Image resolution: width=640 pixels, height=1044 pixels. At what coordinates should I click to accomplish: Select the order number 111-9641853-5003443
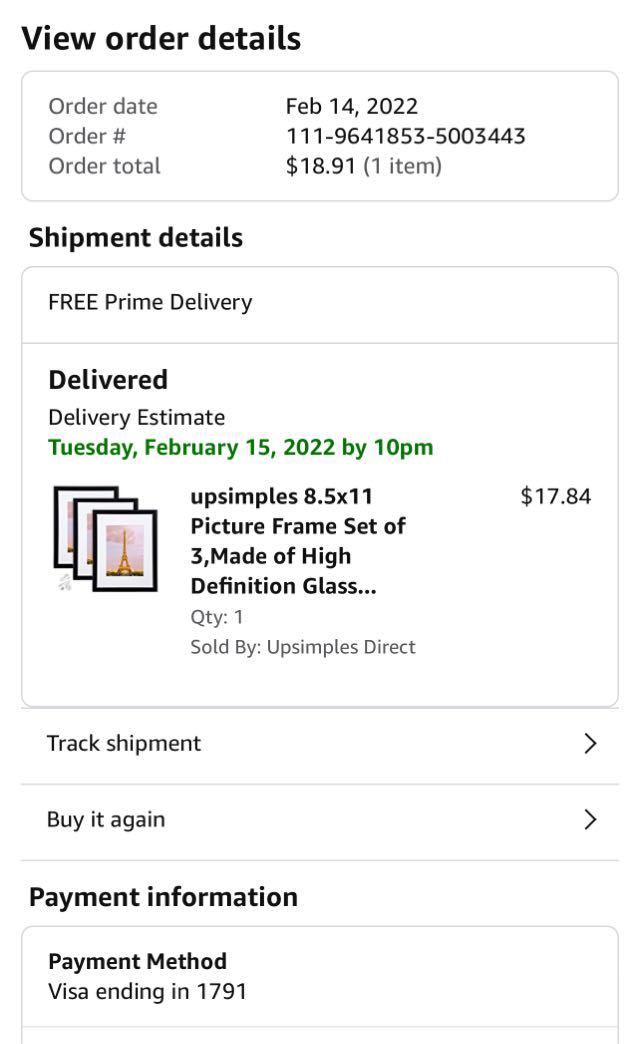tap(405, 136)
